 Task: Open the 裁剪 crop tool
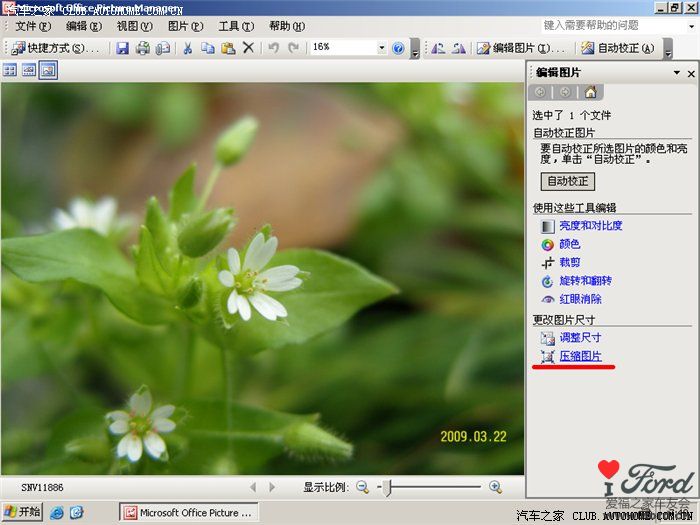pos(569,262)
